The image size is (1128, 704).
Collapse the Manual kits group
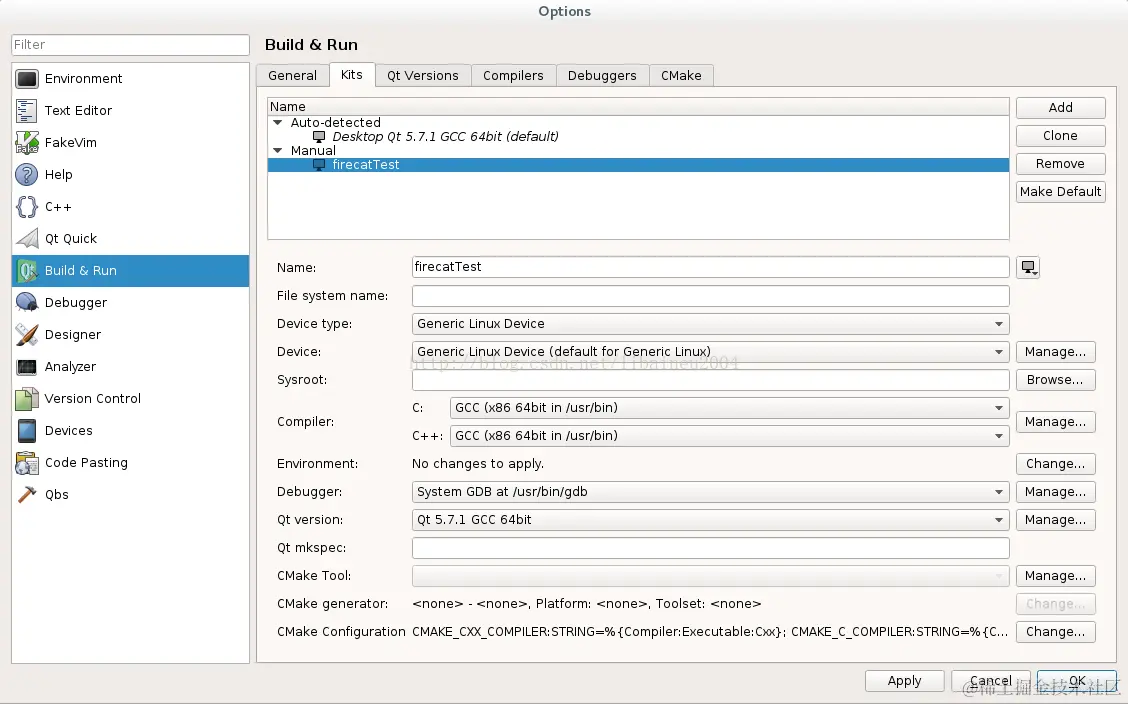pyautogui.click(x=278, y=151)
